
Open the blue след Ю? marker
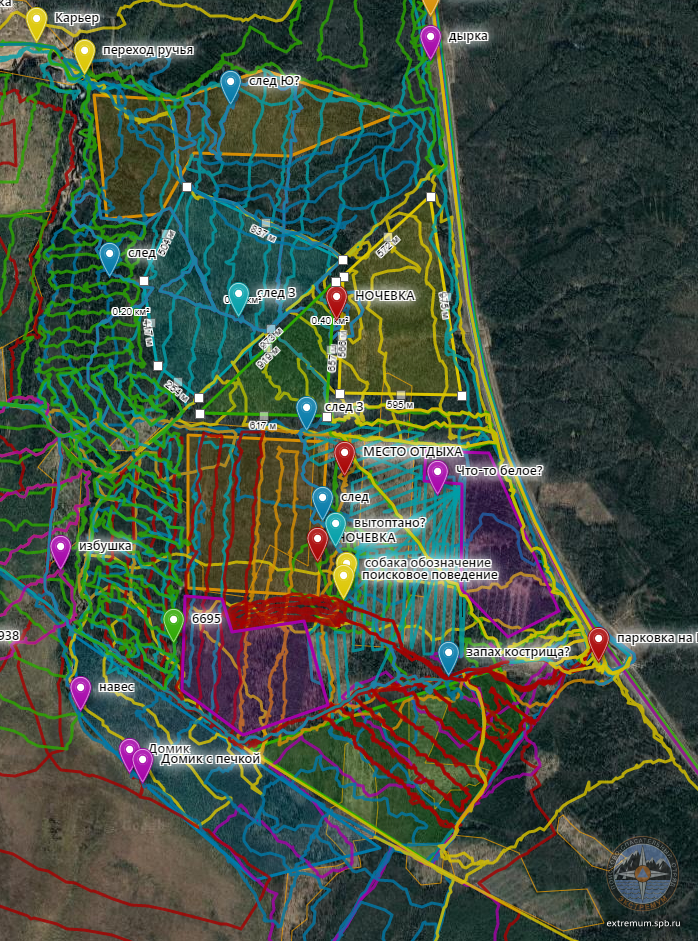tap(230, 85)
